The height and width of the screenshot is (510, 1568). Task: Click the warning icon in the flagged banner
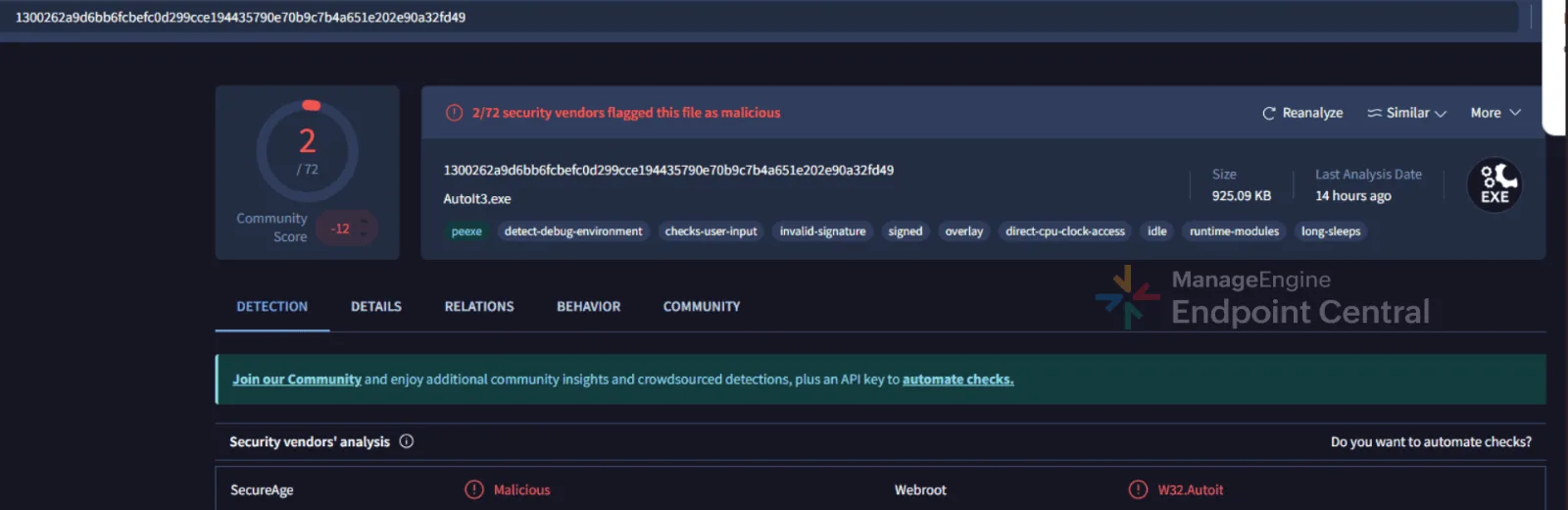click(x=454, y=113)
